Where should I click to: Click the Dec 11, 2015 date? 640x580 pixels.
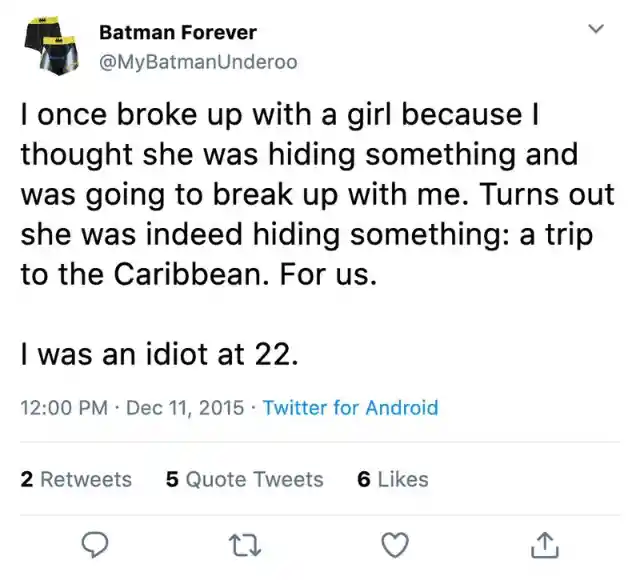point(185,407)
